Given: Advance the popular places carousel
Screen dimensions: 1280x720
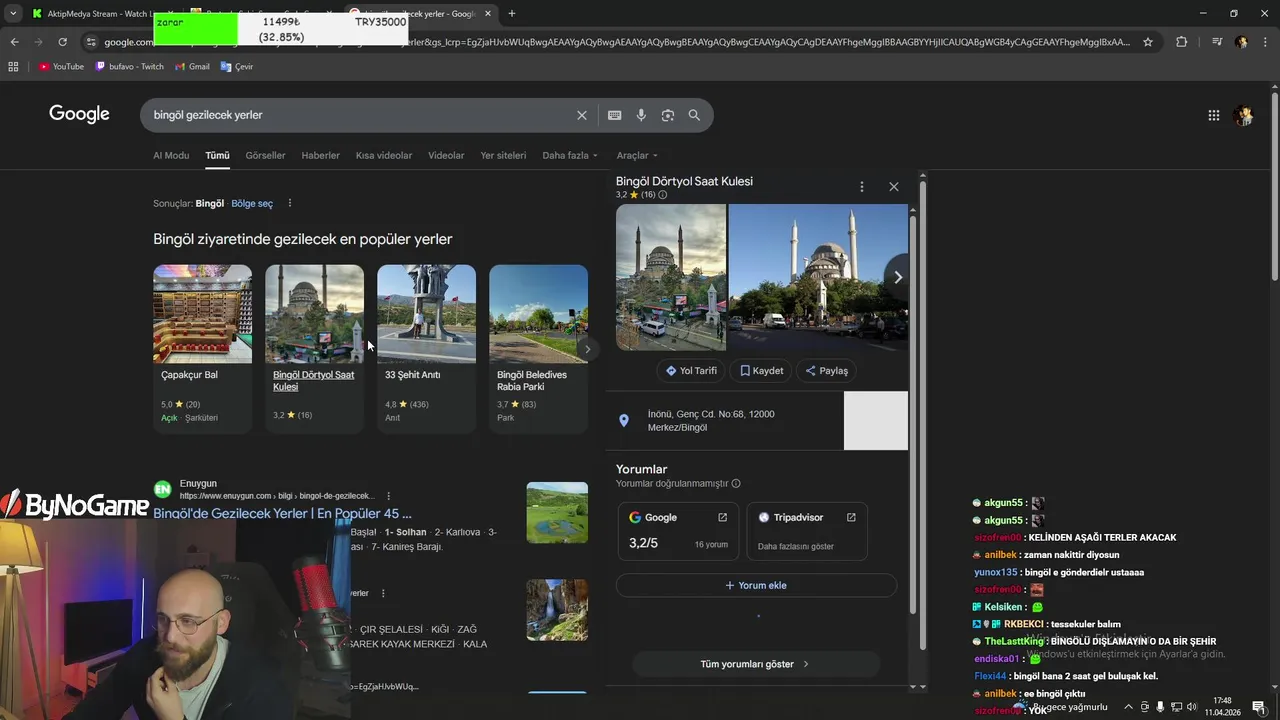Looking at the screenshot, I should [x=587, y=349].
